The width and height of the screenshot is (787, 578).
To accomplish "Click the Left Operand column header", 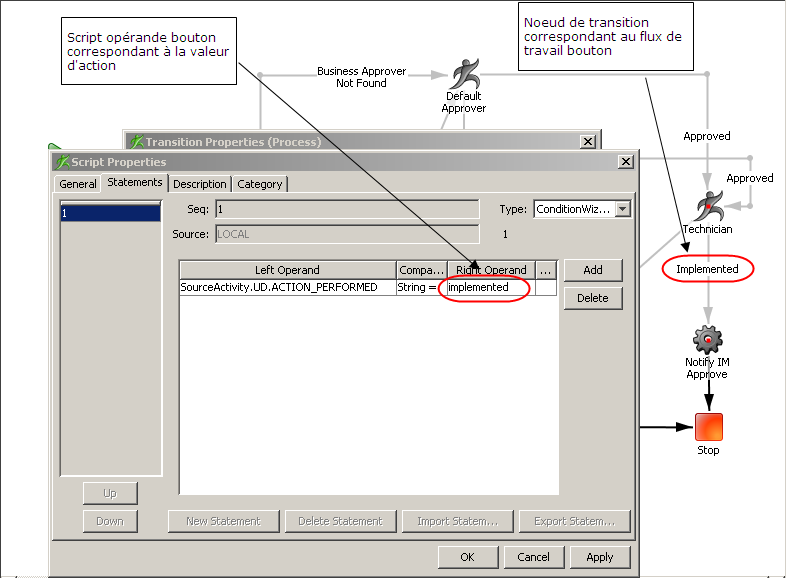I will 288,270.
